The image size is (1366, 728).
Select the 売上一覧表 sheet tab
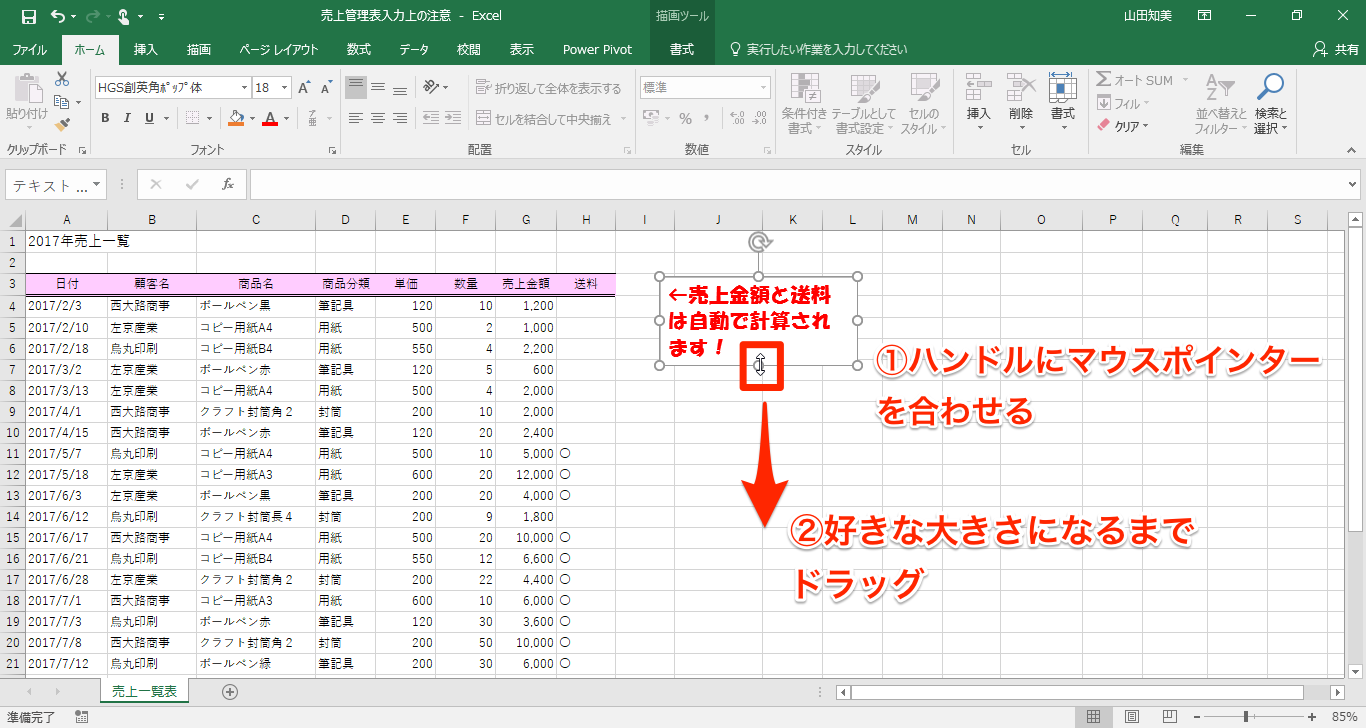coord(144,691)
